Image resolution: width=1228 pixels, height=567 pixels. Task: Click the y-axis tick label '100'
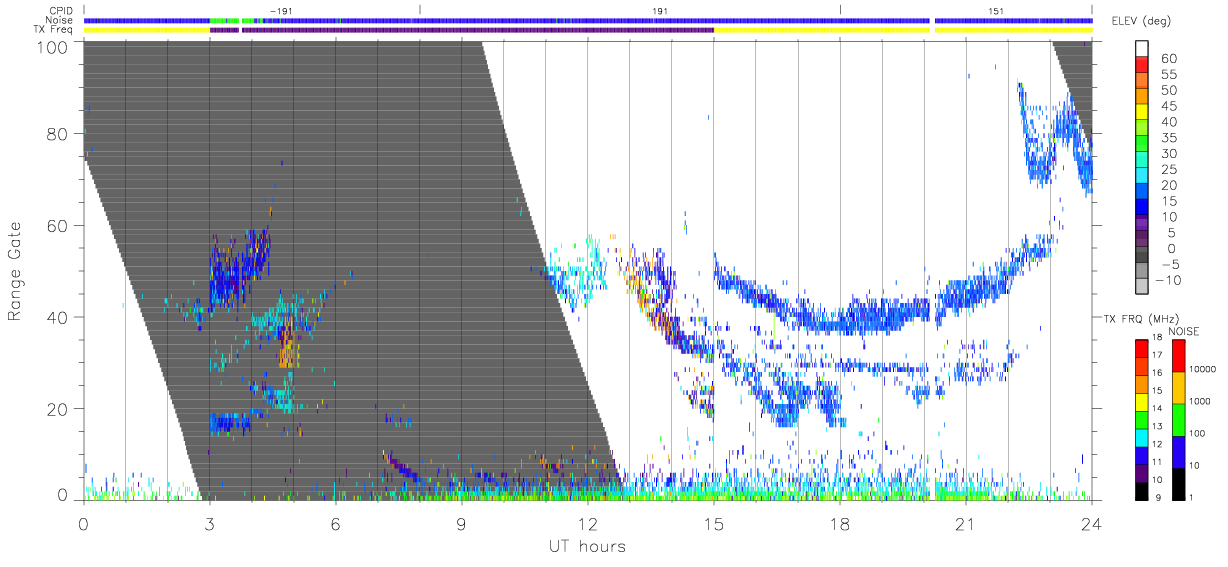pos(53,46)
